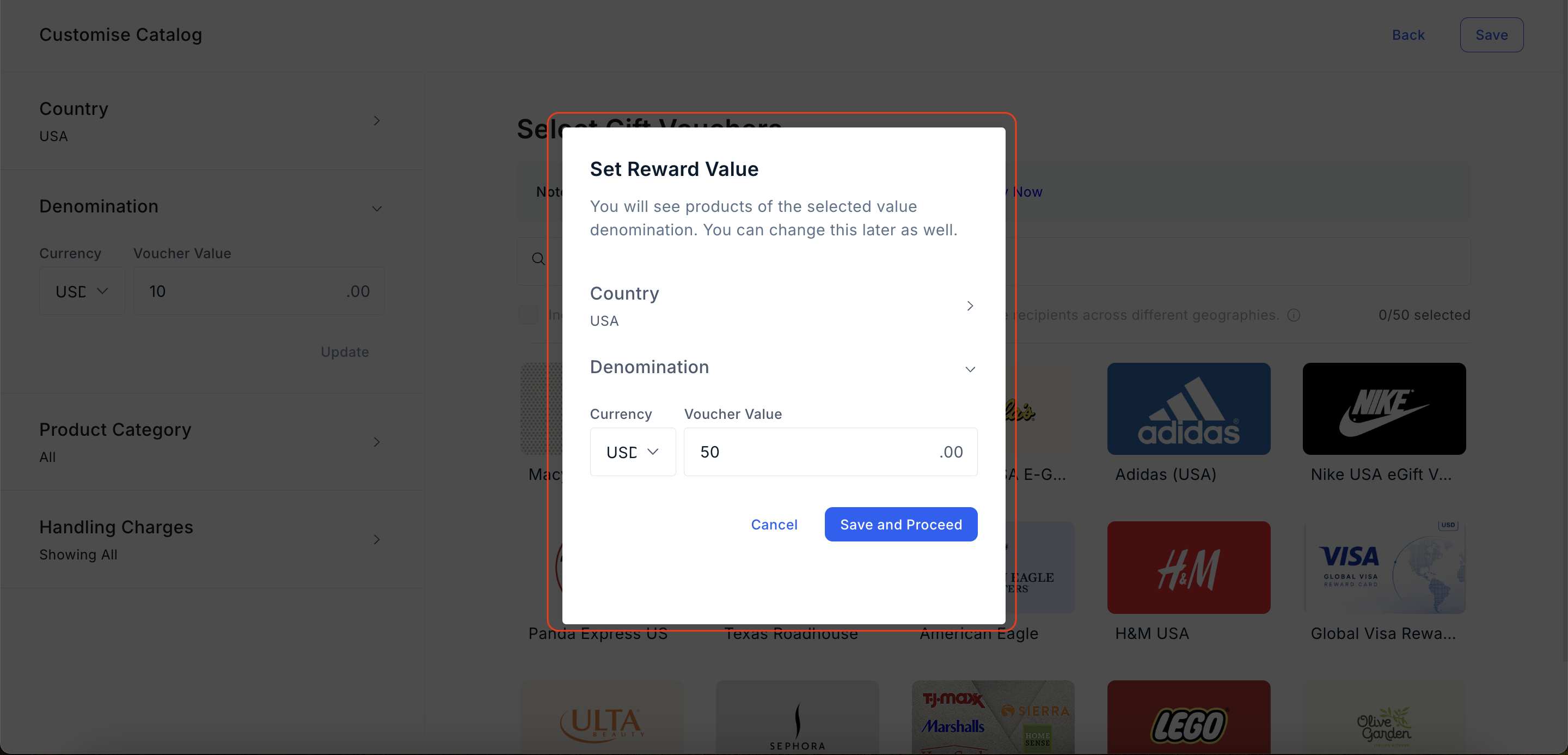Go Back from Customise Catalog
1568x755 pixels.
(1408, 35)
